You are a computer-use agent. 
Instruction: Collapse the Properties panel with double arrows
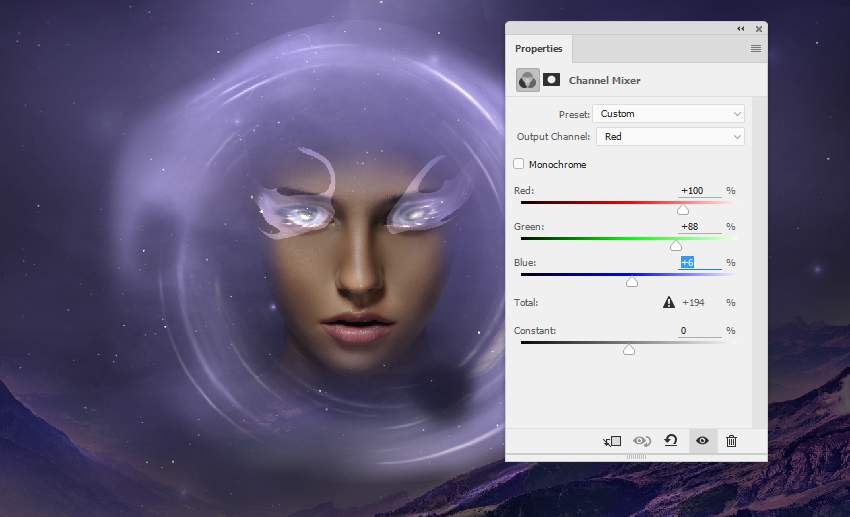[x=740, y=29]
